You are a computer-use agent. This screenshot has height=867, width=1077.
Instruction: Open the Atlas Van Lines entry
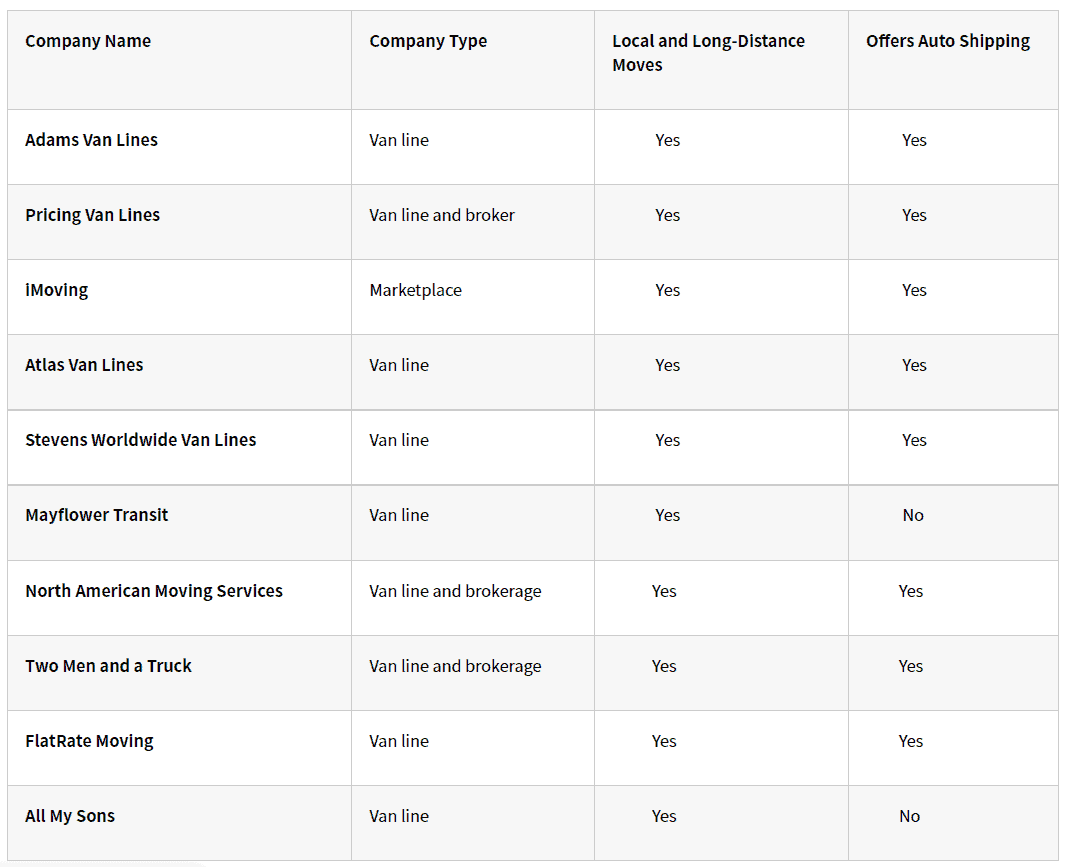tap(84, 365)
